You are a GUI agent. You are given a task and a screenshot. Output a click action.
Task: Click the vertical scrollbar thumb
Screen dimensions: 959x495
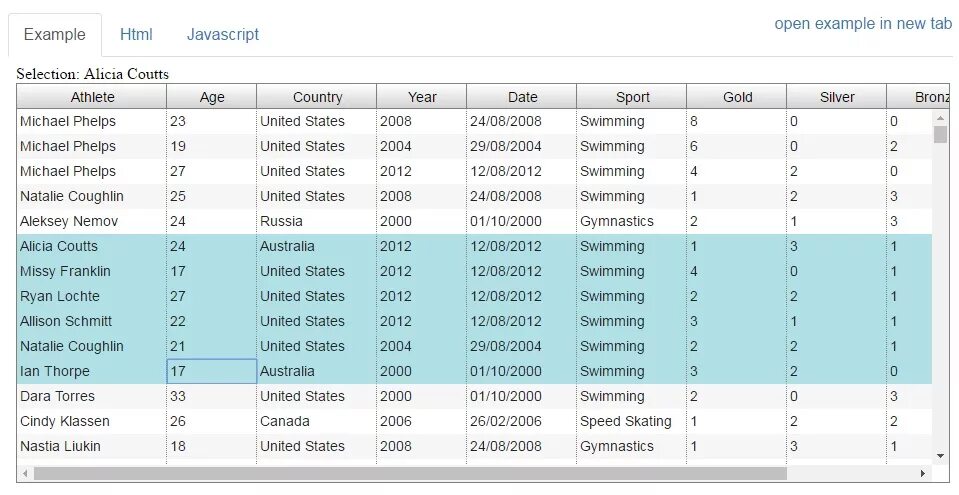coord(940,135)
